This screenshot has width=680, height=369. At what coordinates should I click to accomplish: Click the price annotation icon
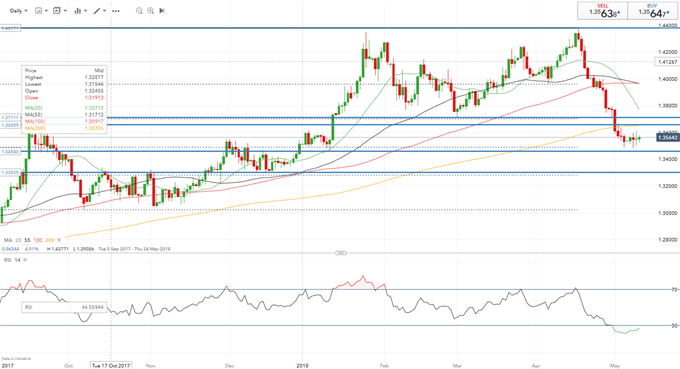pyautogui.click(x=57, y=11)
